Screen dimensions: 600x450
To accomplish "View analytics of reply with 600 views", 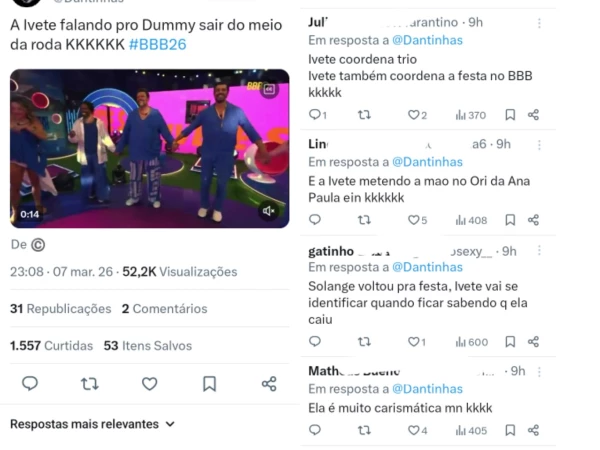I will tap(472, 342).
